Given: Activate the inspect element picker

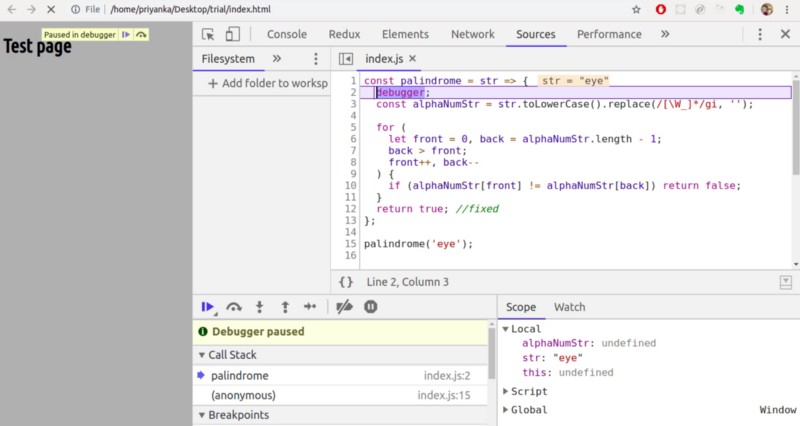Looking at the screenshot, I should tap(207, 34).
